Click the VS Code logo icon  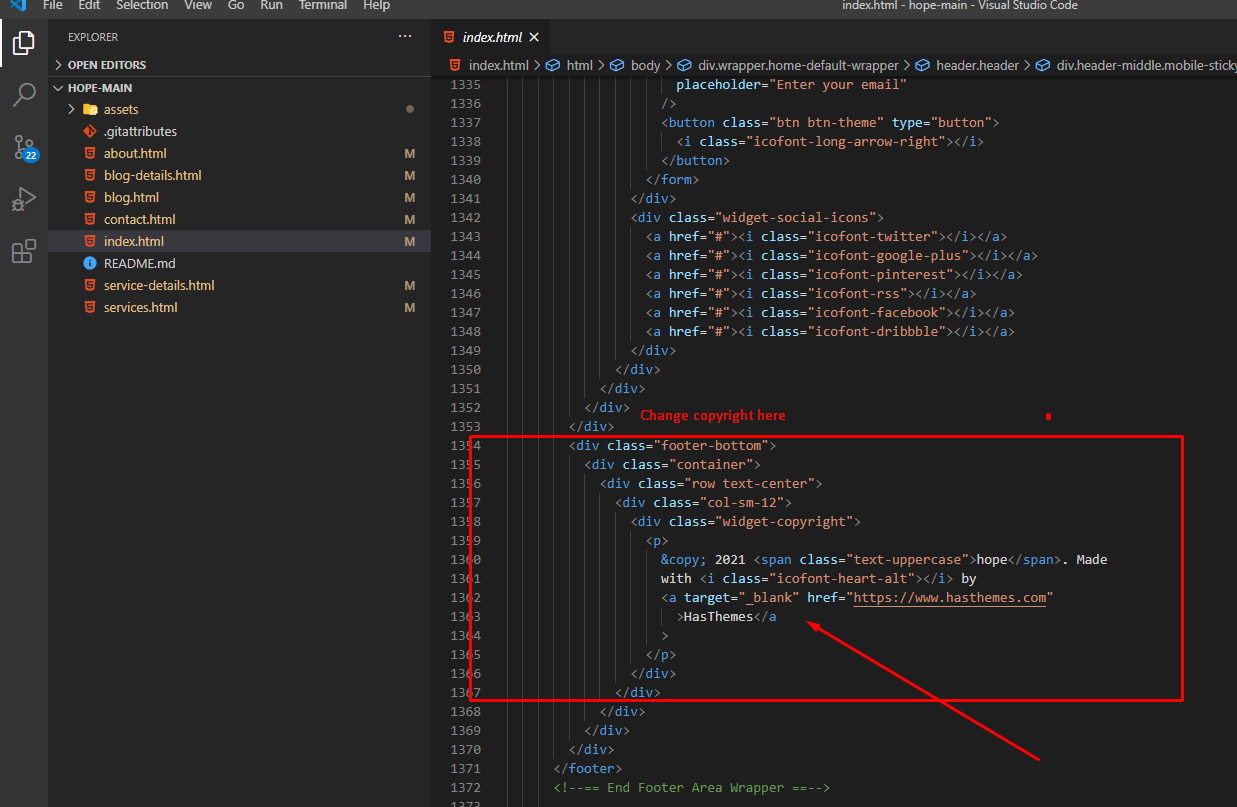[17, 5]
